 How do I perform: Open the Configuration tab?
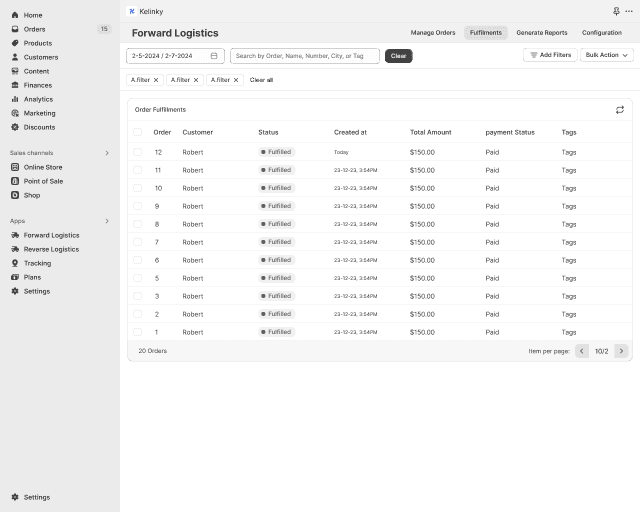click(602, 33)
